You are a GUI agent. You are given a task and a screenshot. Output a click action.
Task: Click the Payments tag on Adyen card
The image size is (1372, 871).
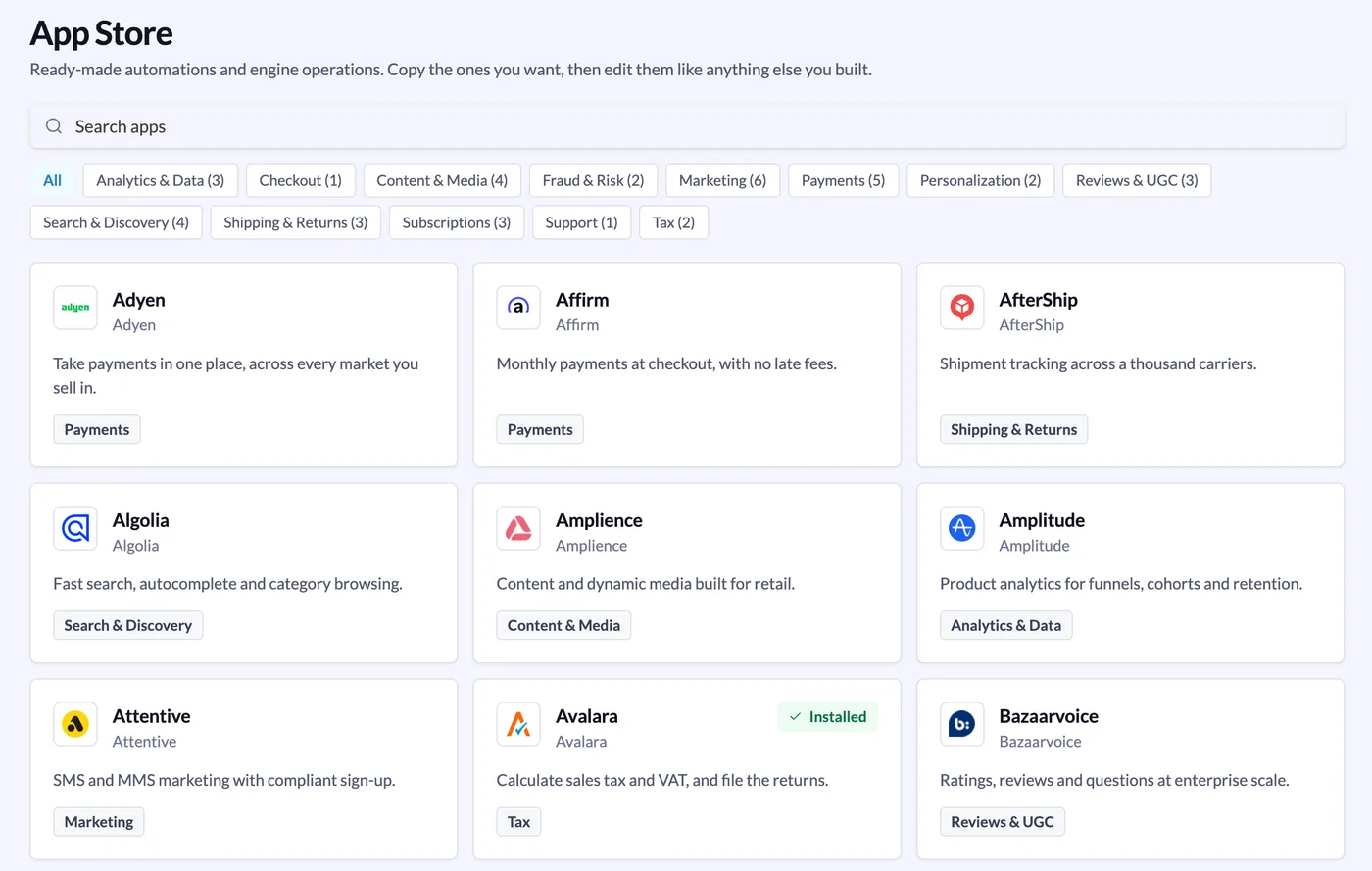pos(97,429)
